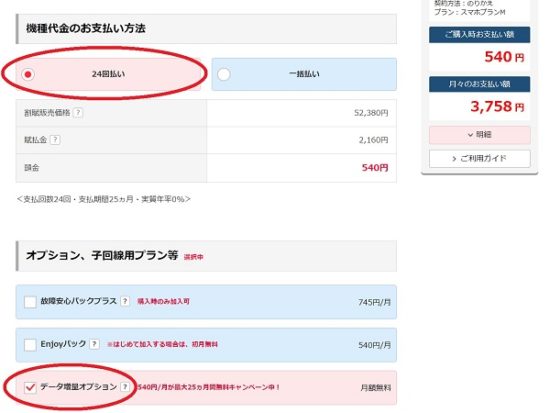Click the help icon beside 割賦販売価格

78,113
